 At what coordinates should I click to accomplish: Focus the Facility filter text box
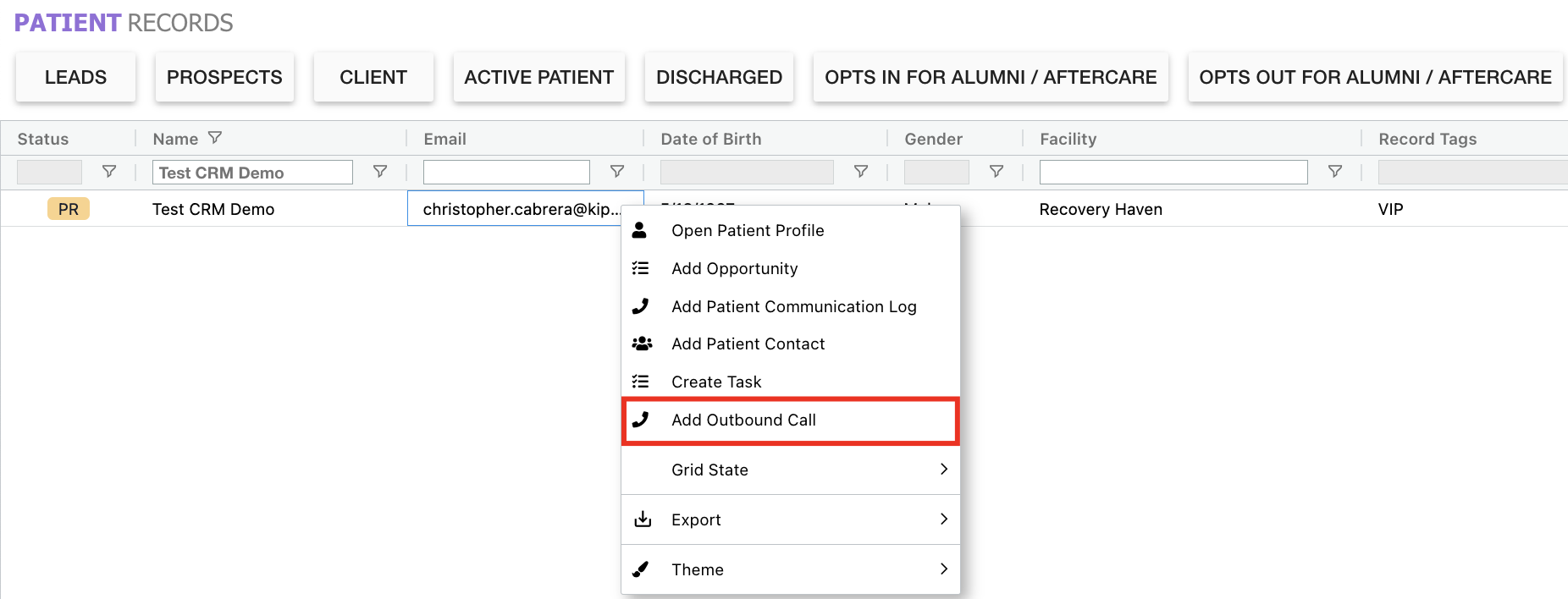pos(1173,173)
